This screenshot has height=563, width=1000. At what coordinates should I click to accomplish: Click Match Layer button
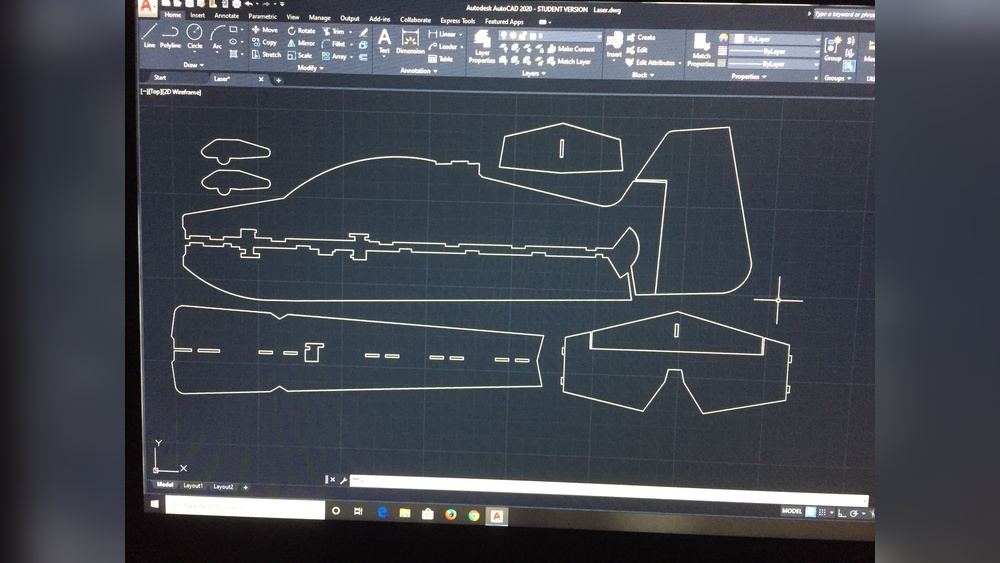pyautogui.click(x=568, y=61)
